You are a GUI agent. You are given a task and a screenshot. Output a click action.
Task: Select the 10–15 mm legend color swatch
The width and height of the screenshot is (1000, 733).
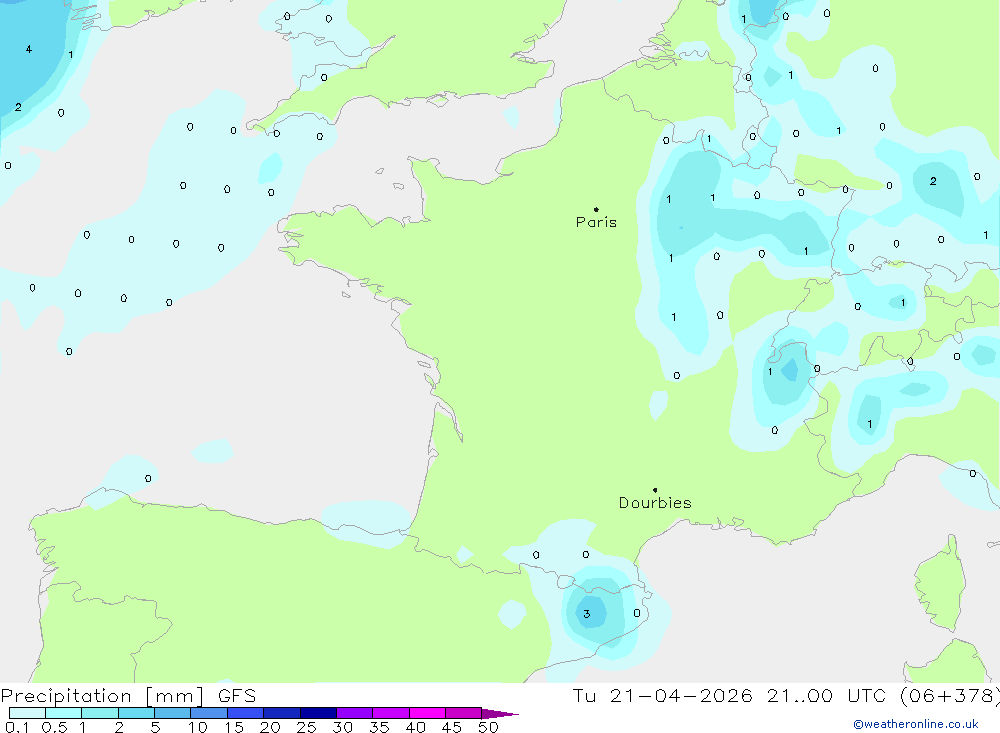(x=209, y=713)
